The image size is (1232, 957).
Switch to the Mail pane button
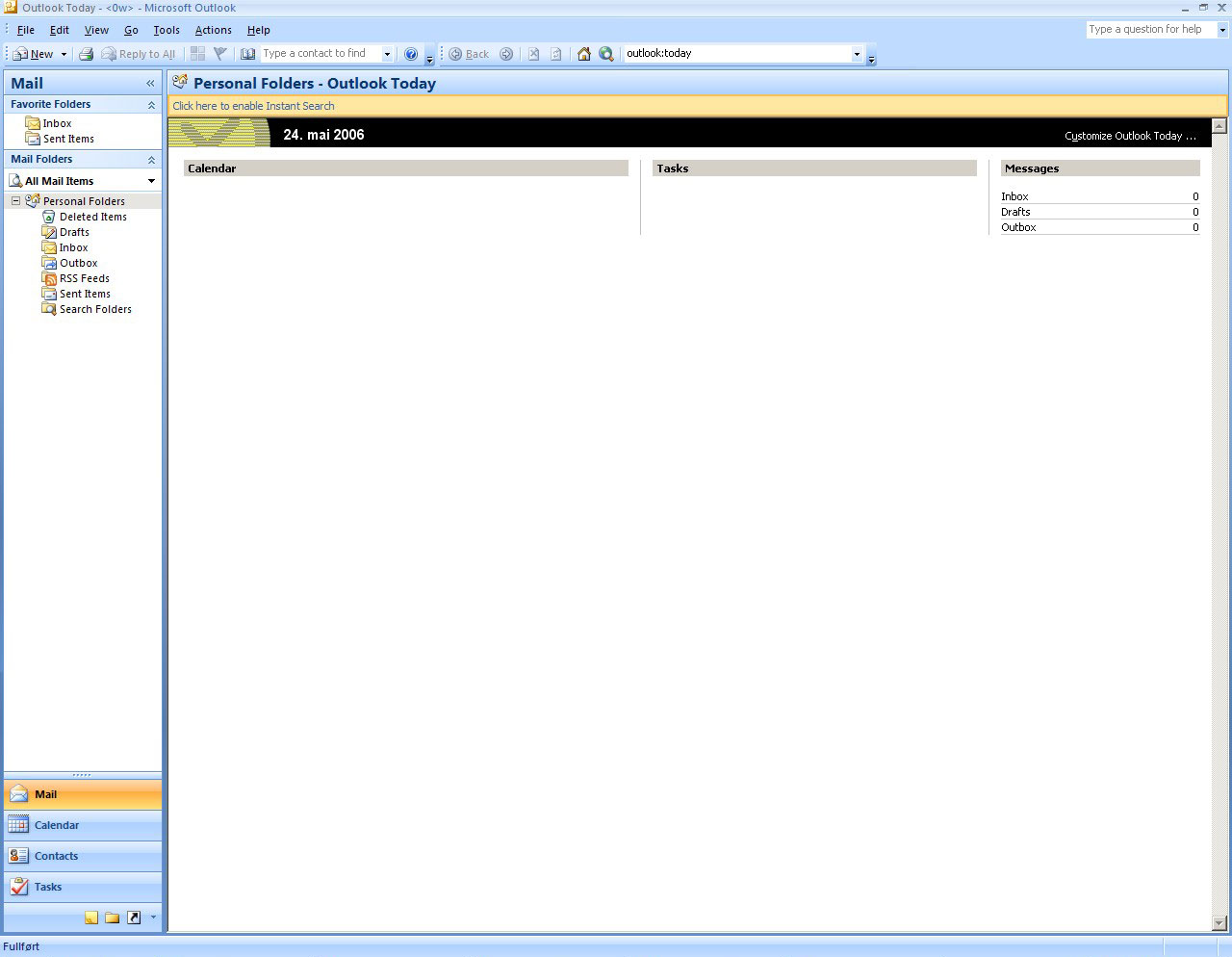[83, 794]
